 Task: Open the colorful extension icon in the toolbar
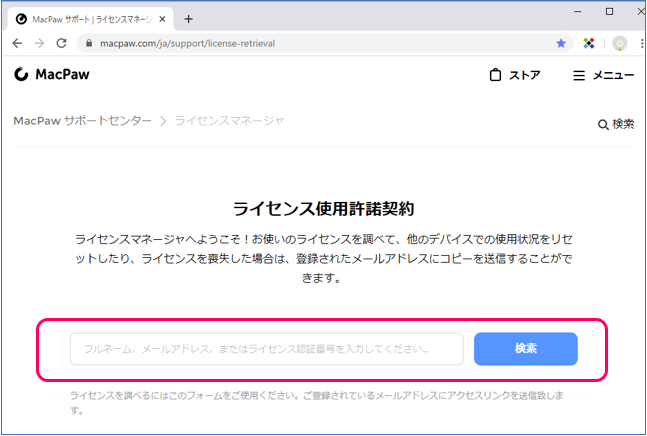tap(589, 43)
